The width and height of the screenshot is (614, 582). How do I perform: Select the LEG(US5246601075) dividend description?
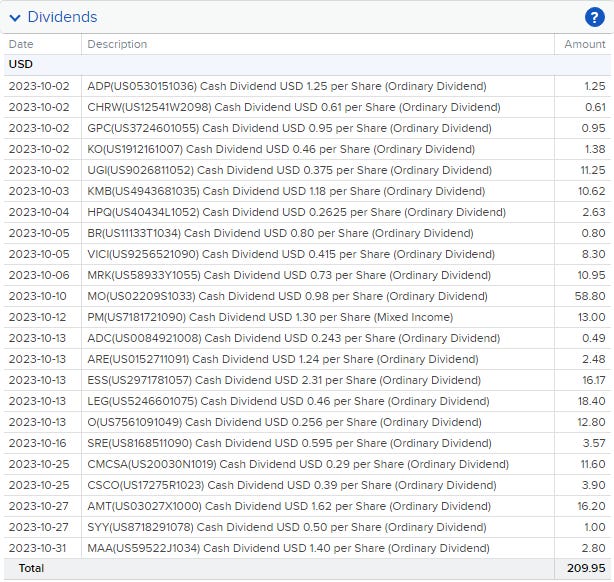tap(288, 401)
